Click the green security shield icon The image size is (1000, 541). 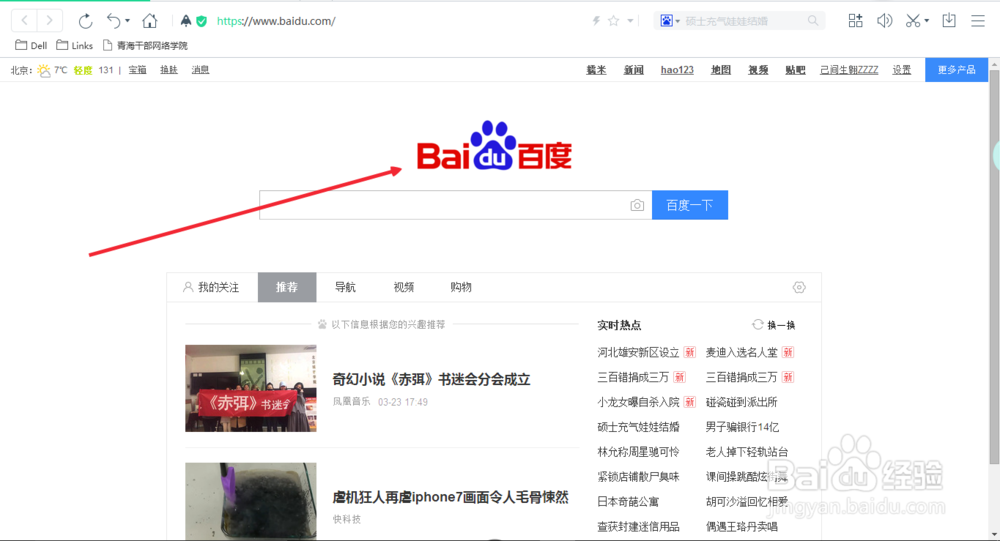point(202,21)
